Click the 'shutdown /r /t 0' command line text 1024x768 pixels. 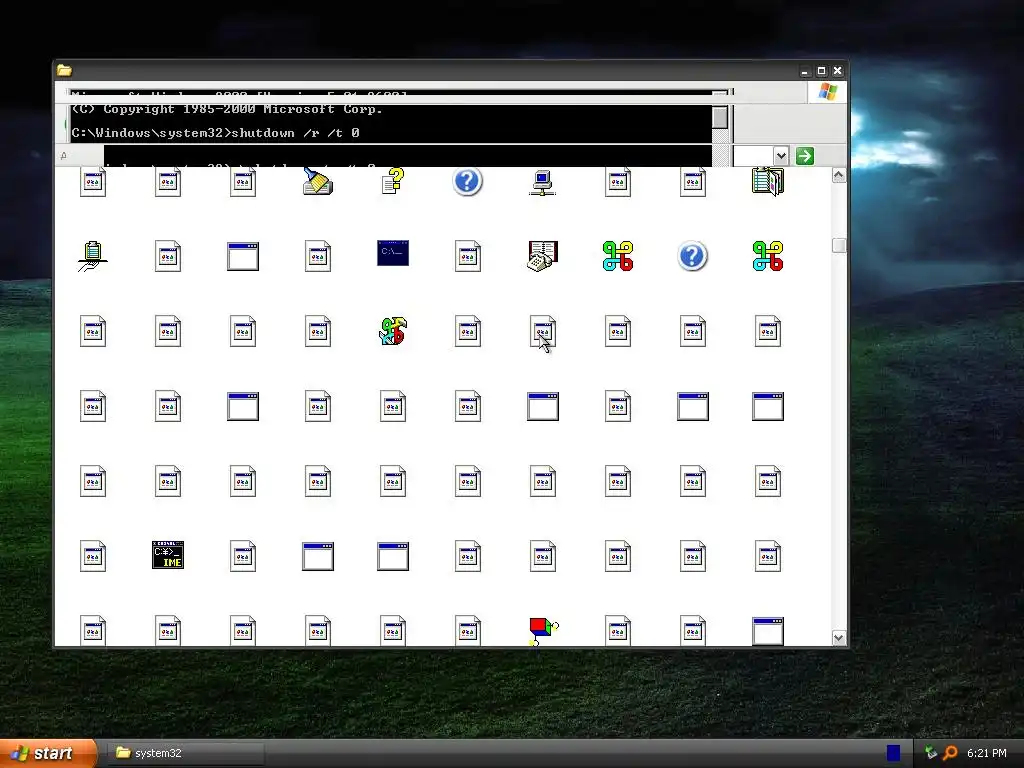(295, 133)
